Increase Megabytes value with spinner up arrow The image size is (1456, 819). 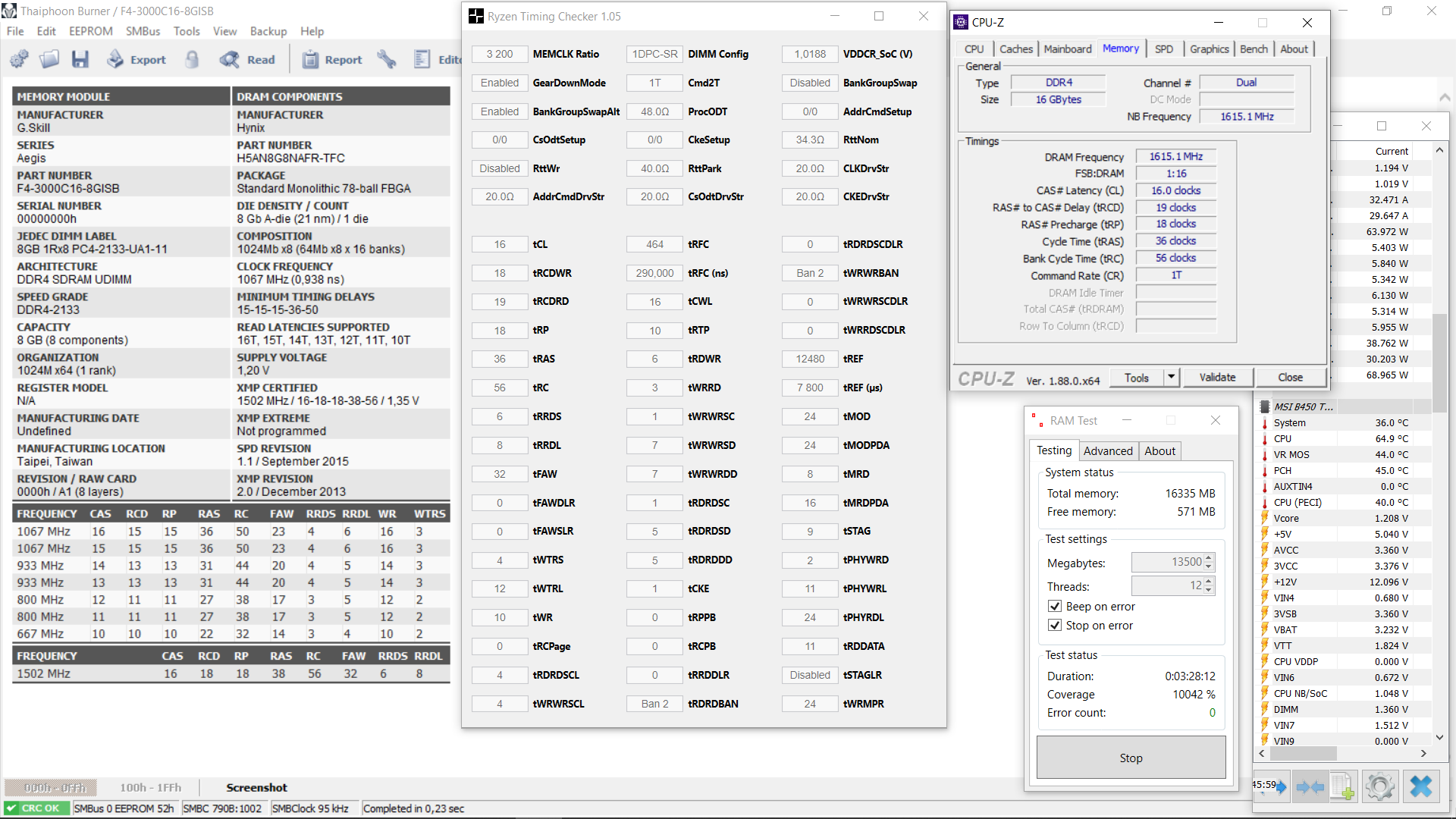coord(1209,557)
